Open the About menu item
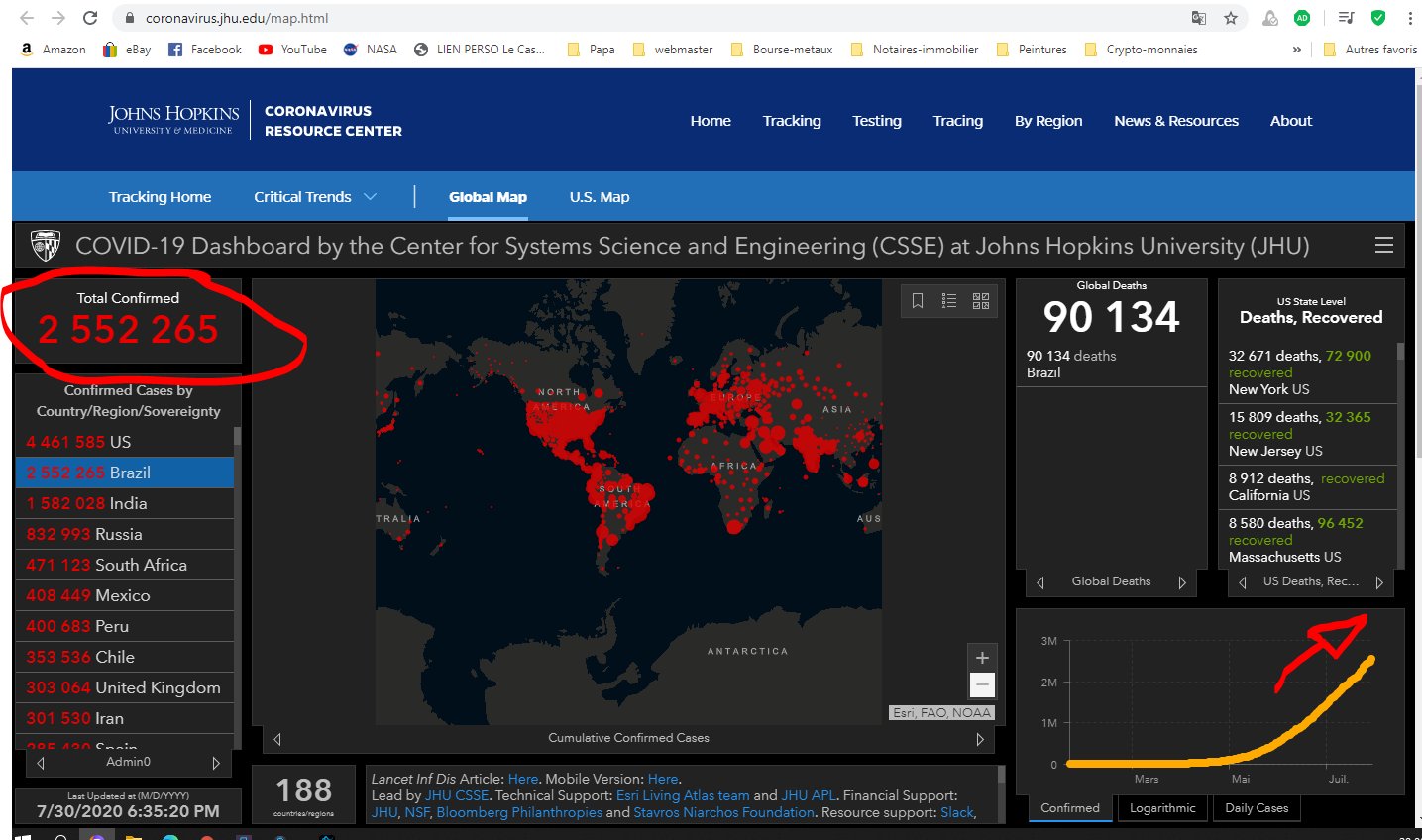Viewport: 1422px width, 840px height. click(x=1291, y=121)
